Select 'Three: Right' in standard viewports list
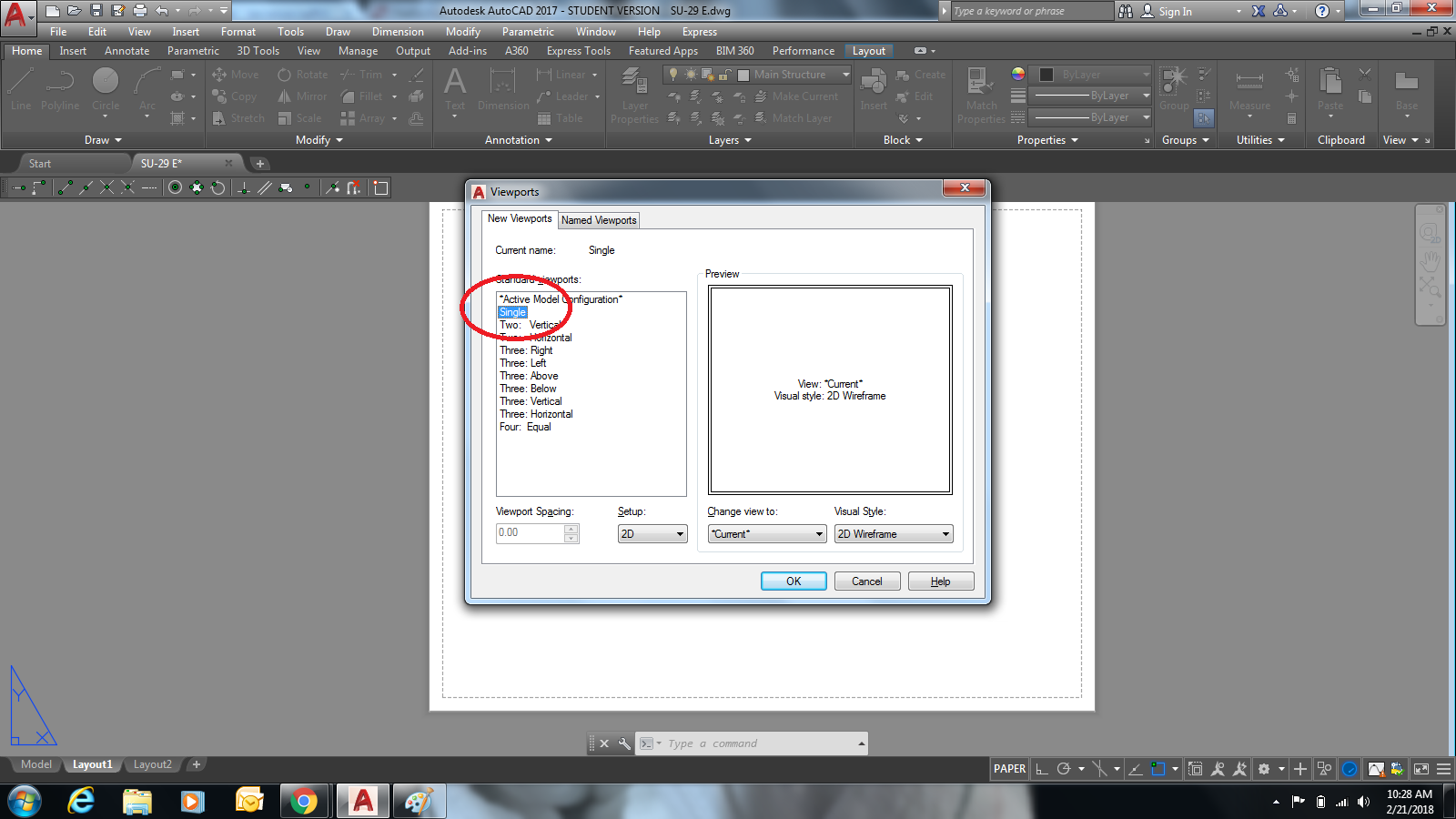1456x819 pixels. (x=526, y=350)
